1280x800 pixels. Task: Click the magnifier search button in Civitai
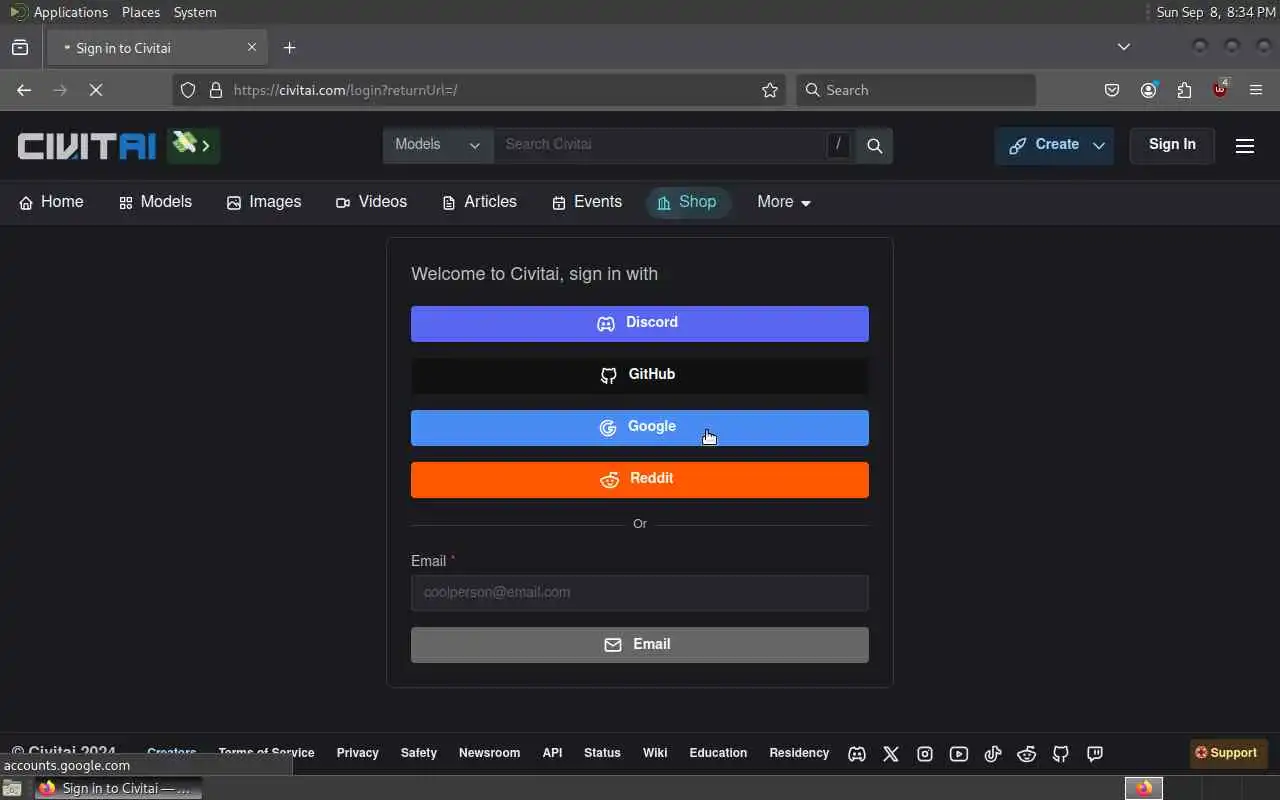tap(875, 146)
